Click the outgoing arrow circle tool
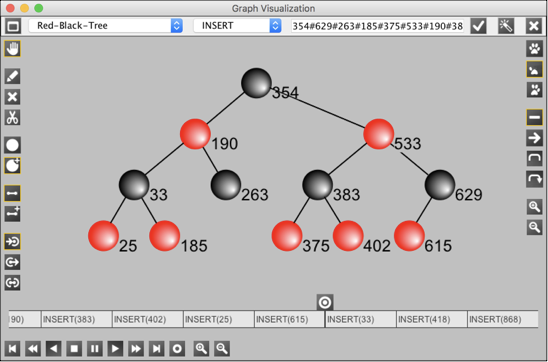This screenshot has width=548, height=362. 12,262
